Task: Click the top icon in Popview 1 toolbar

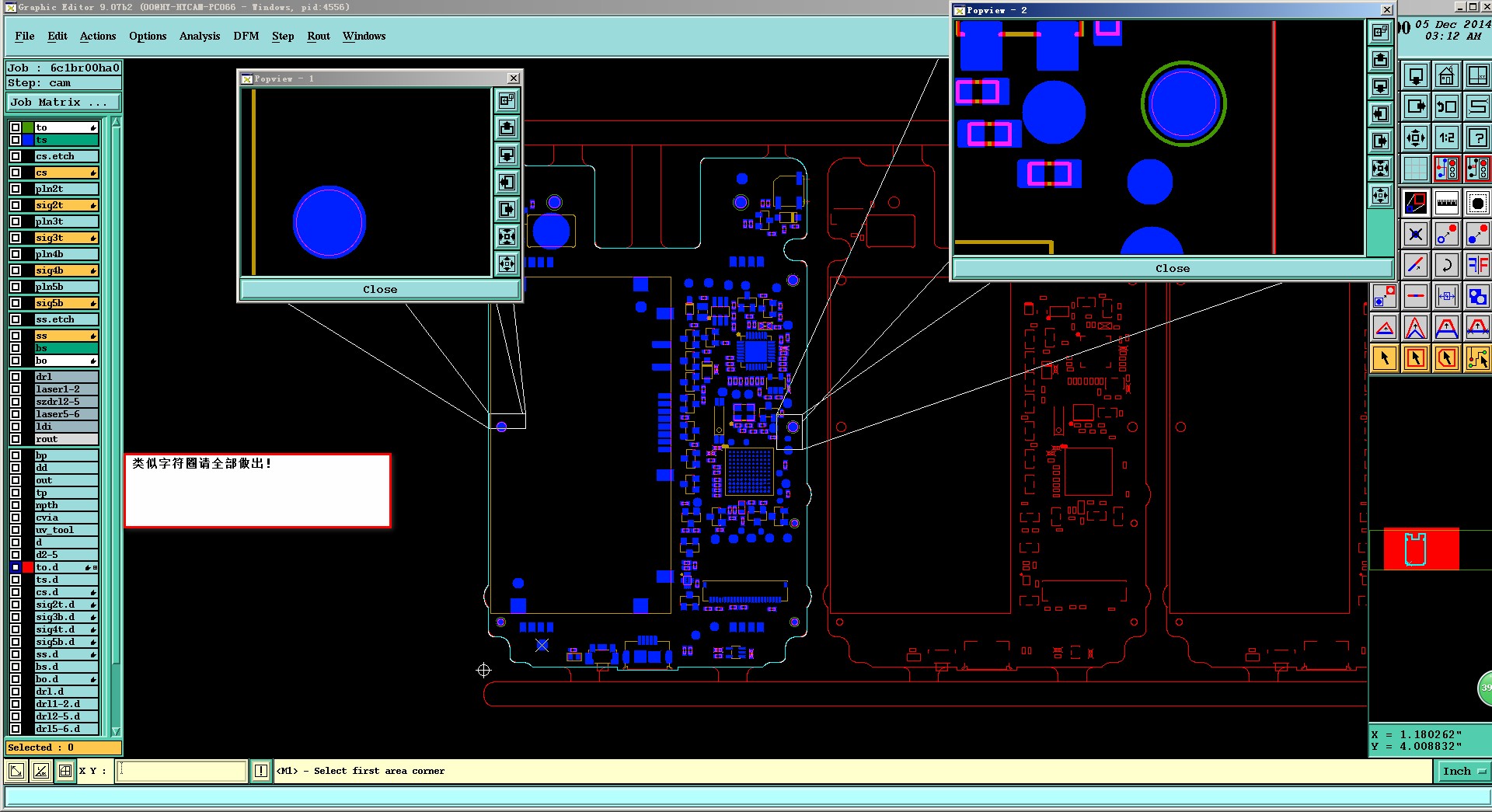Action: pyautogui.click(x=507, y=100)
